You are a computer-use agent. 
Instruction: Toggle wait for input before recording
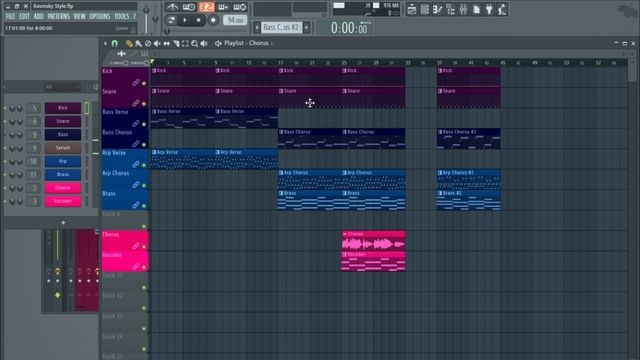tap(189, 7)
